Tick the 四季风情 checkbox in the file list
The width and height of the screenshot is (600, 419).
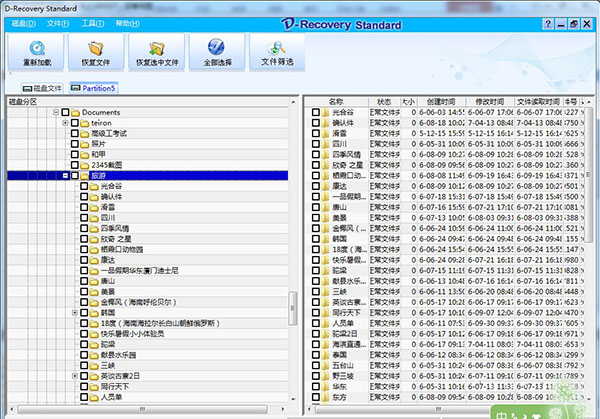point(316,154)
